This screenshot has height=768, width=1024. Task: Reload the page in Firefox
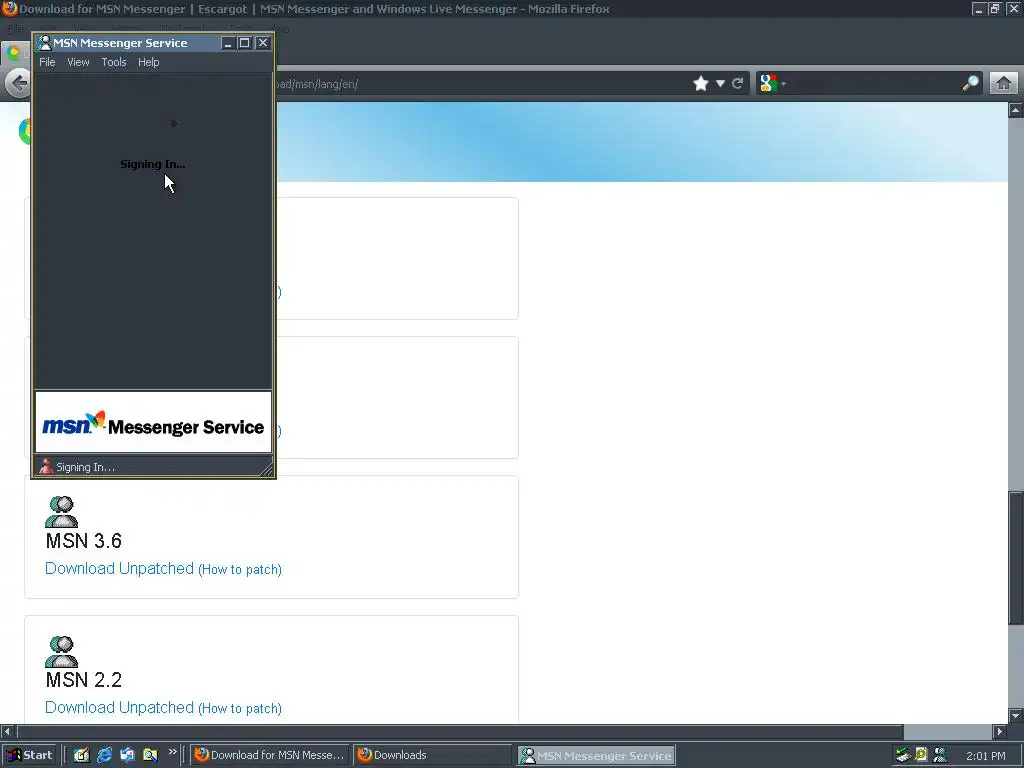tap(737, 84)
